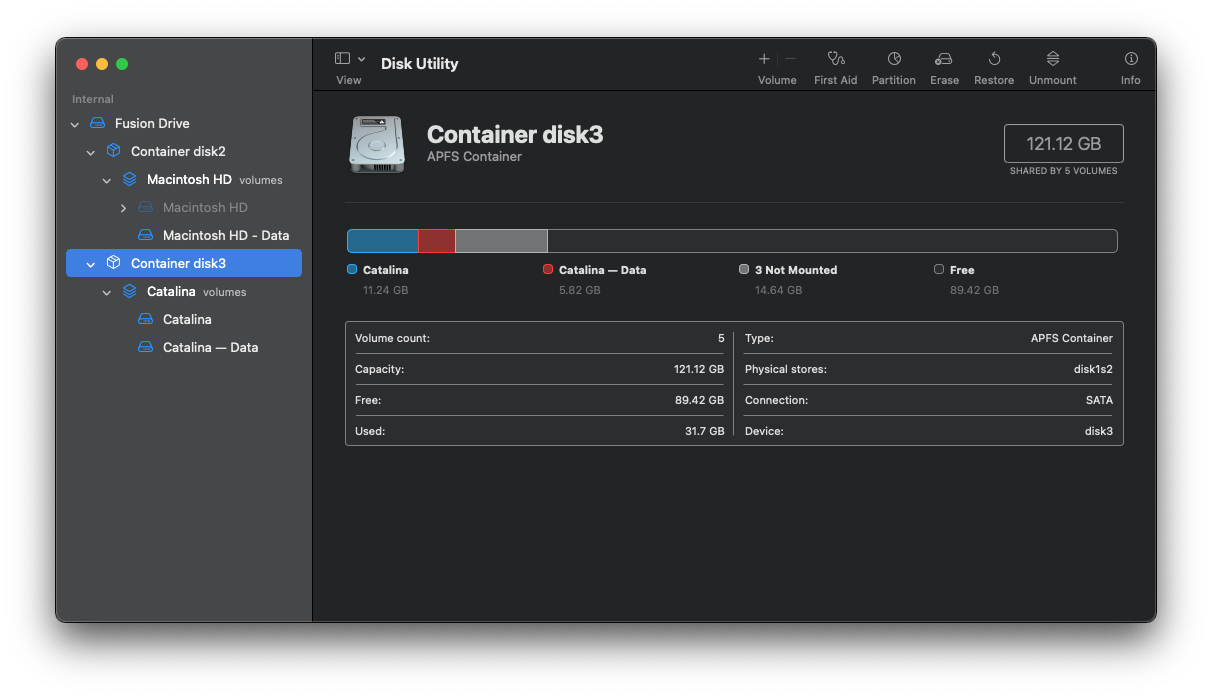Screen dimensions: 1212x696
Task: Click the Partition toolbar label
Action: (894, 80)
